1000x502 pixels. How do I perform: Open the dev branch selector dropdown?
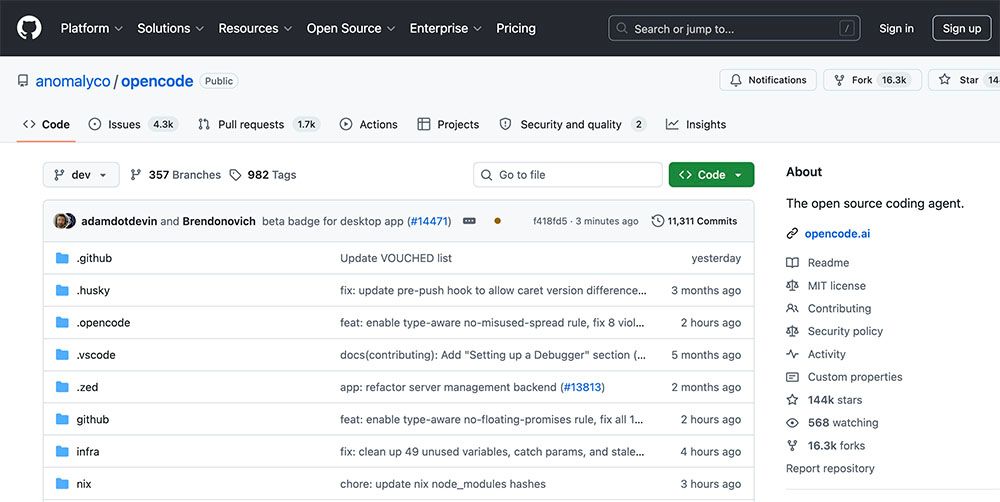81,175
